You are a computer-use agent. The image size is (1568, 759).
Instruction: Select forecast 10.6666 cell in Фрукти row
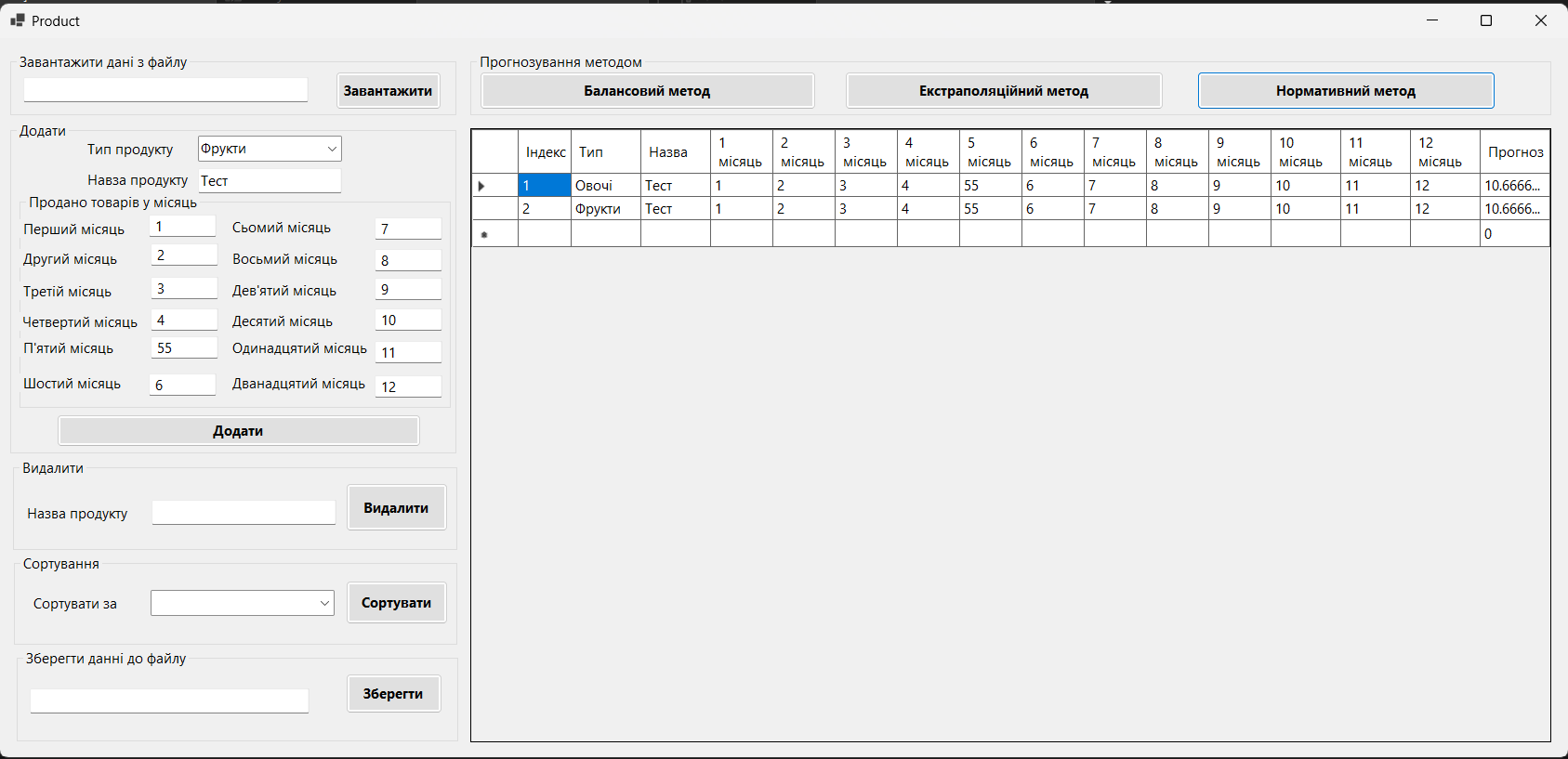1515,209
